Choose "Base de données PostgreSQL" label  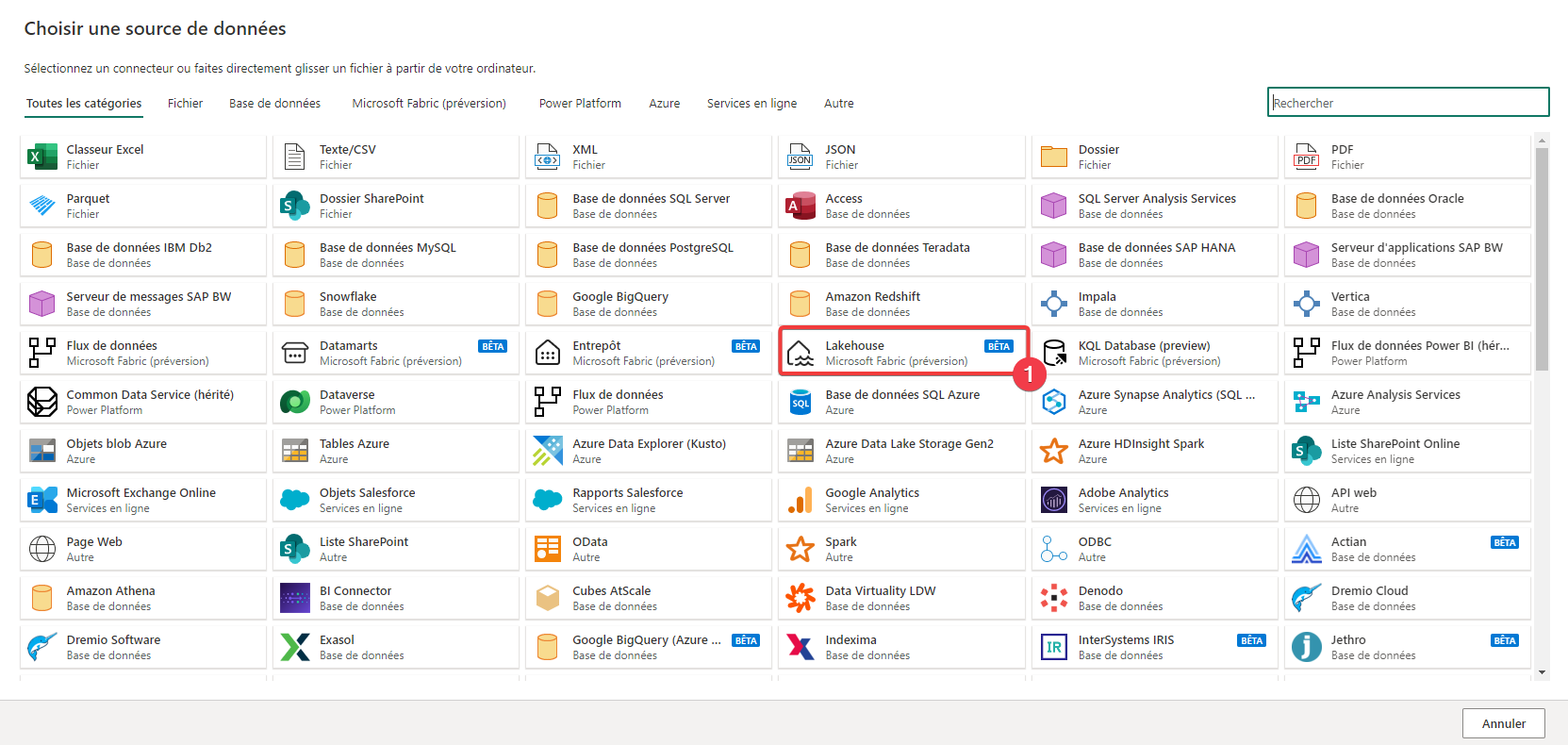click(652, 248)
